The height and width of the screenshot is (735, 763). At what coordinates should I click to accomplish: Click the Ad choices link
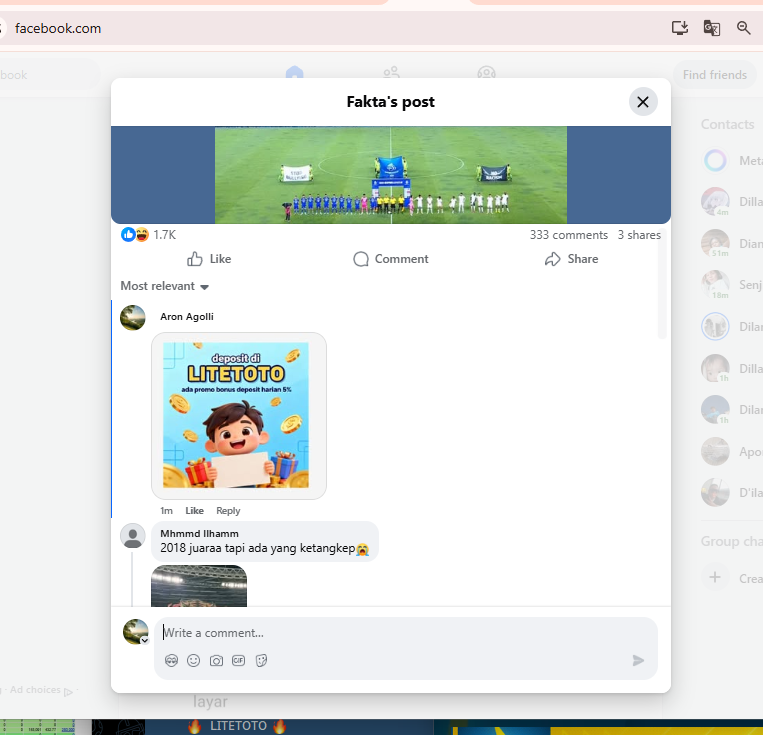point(41,690)
